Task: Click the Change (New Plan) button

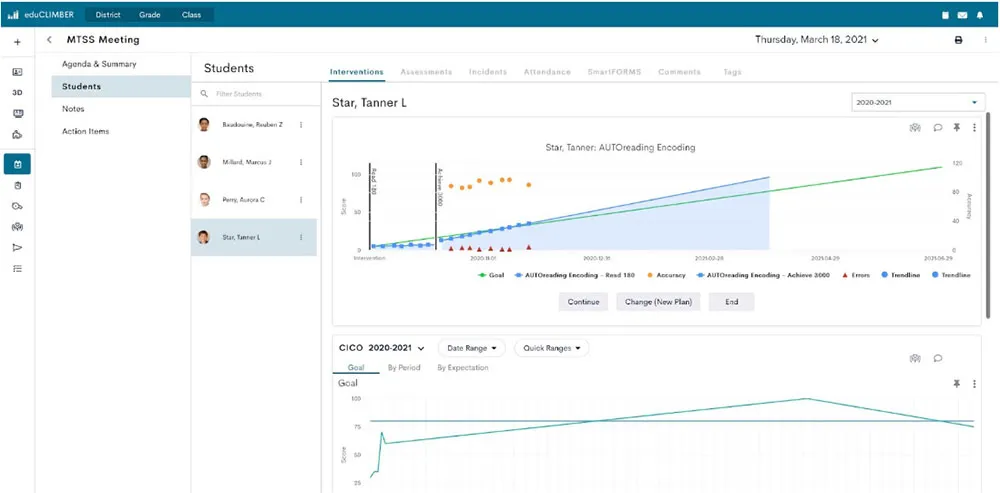Action: (658, 301)
